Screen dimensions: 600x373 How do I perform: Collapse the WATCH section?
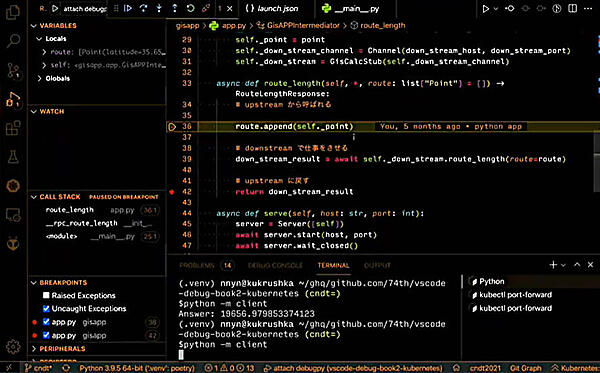[34, 111]
